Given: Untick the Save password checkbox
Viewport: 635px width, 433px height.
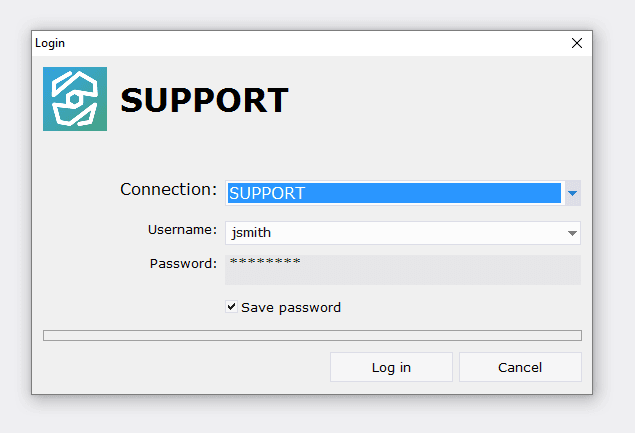Looking at the screenshot, I should coord(232,307).
